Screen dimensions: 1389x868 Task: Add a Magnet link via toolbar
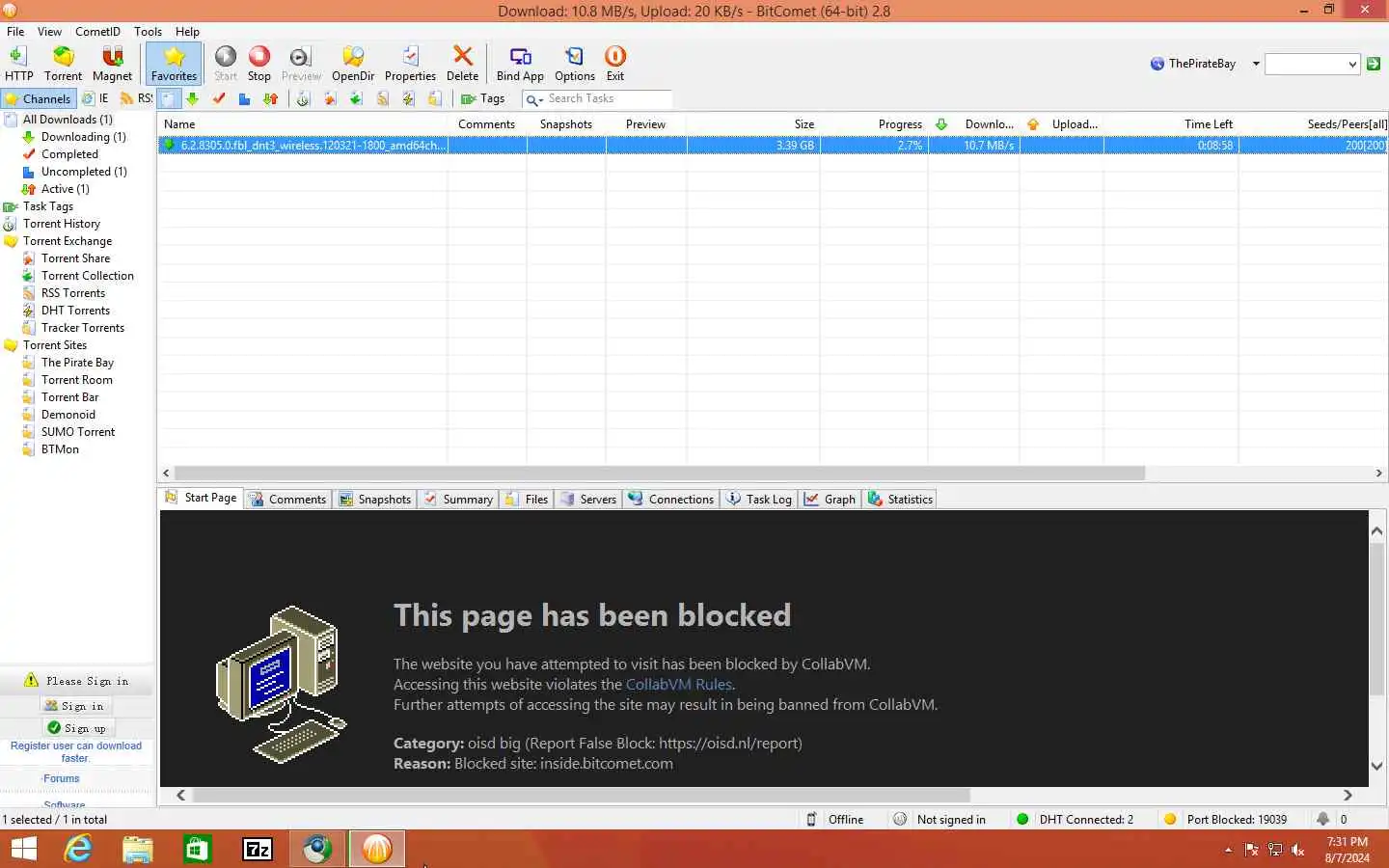pyautogui.click(x=112, y=64)
